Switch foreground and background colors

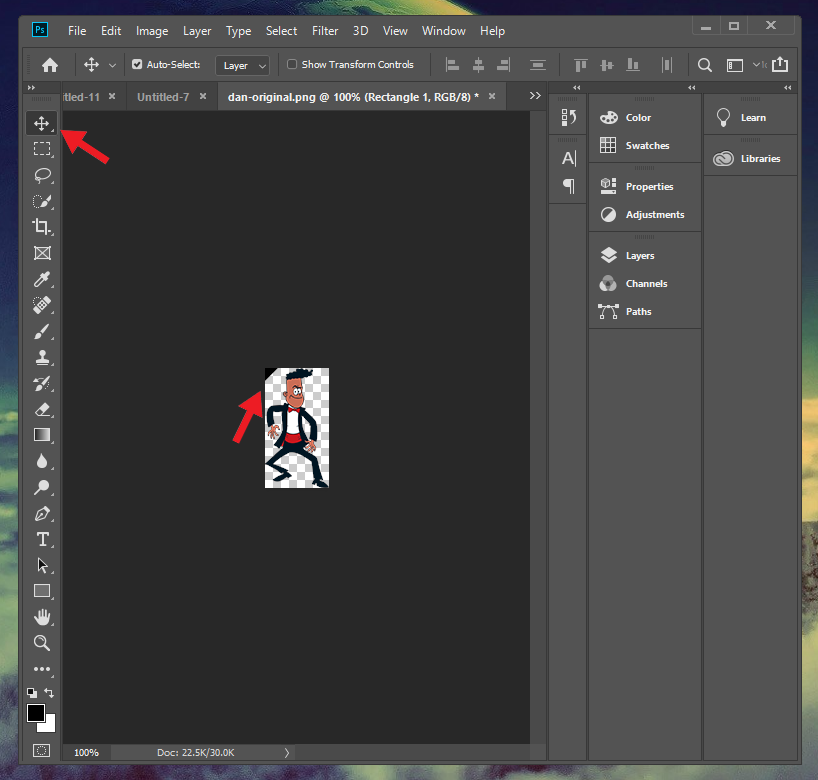(49, 693)
